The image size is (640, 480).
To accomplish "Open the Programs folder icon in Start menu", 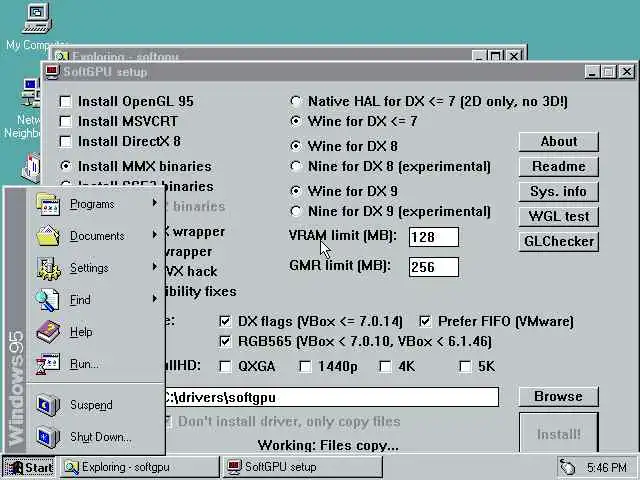I will point(48,204).
